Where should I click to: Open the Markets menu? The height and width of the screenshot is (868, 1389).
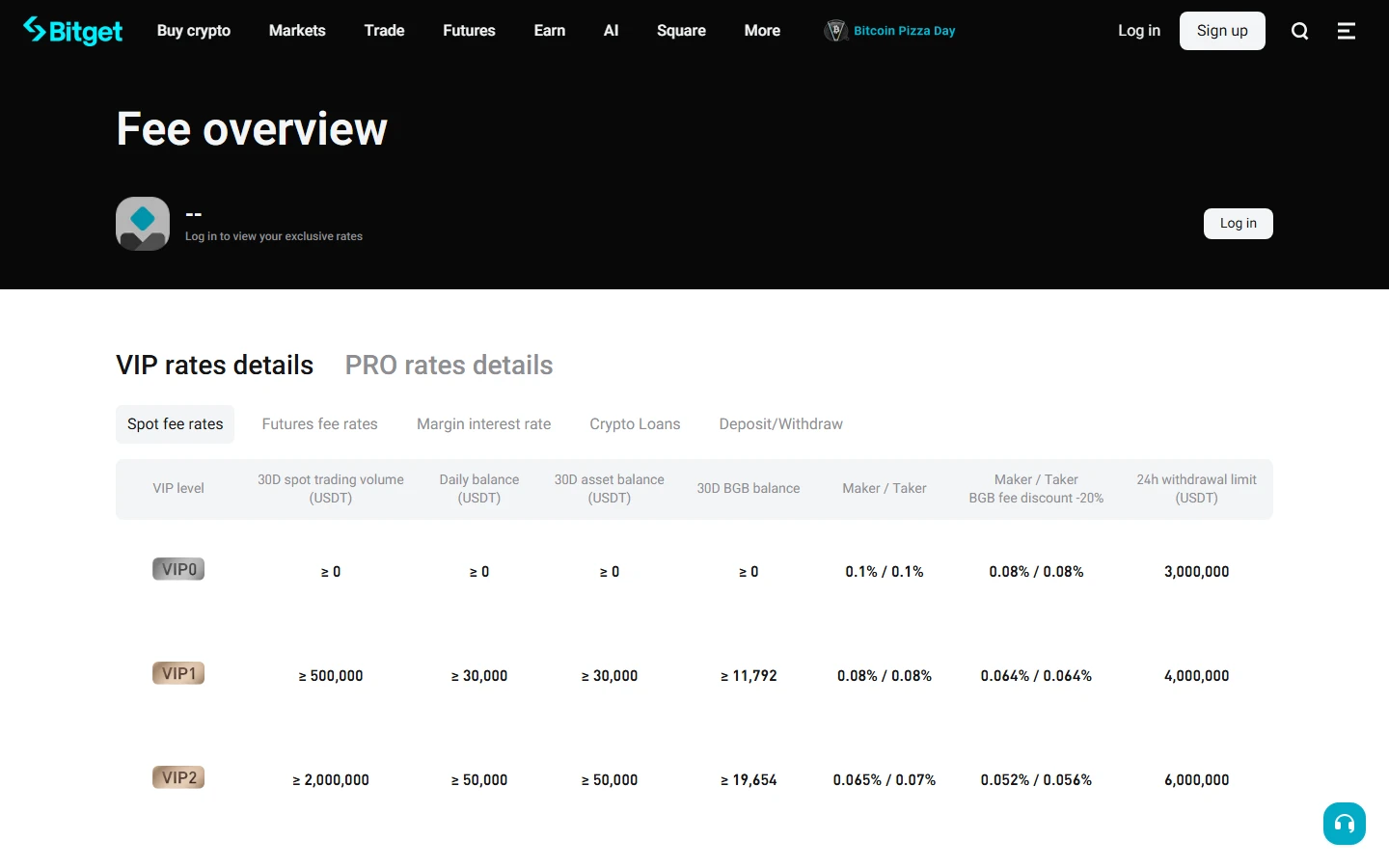(297, 31)
